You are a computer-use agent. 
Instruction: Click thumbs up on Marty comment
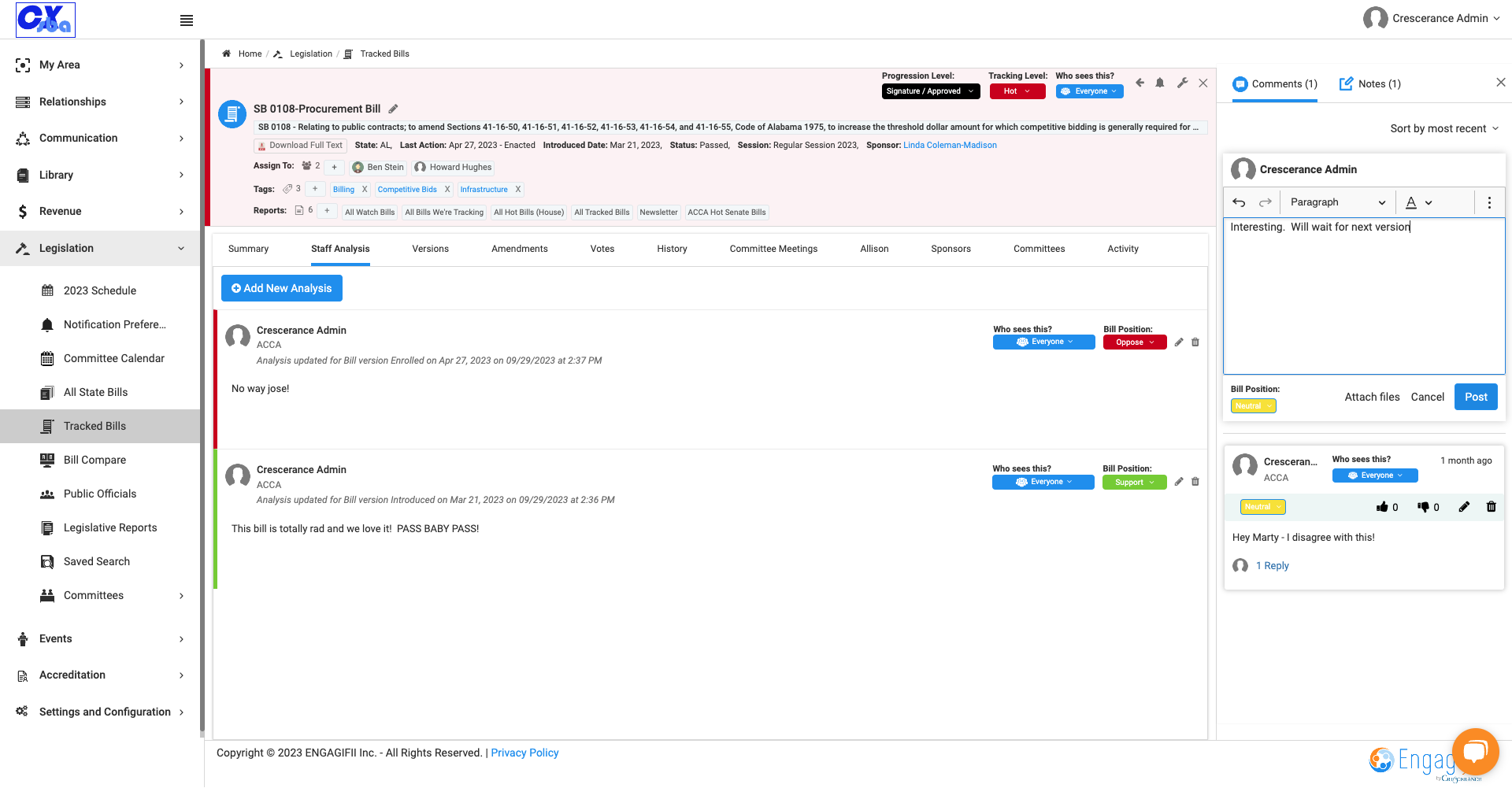1382,507
